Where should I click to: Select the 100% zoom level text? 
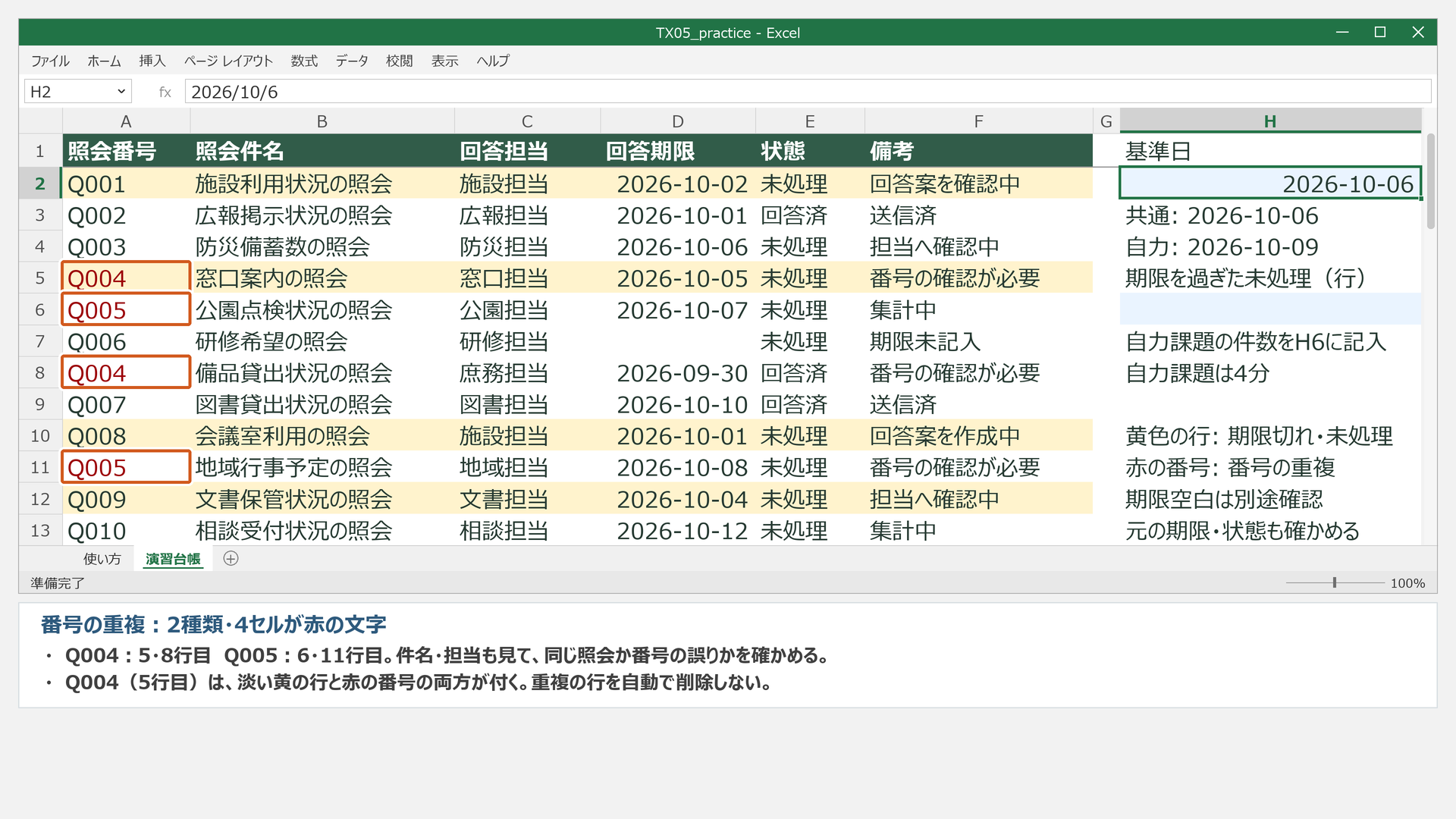[x=1407, y=583]
